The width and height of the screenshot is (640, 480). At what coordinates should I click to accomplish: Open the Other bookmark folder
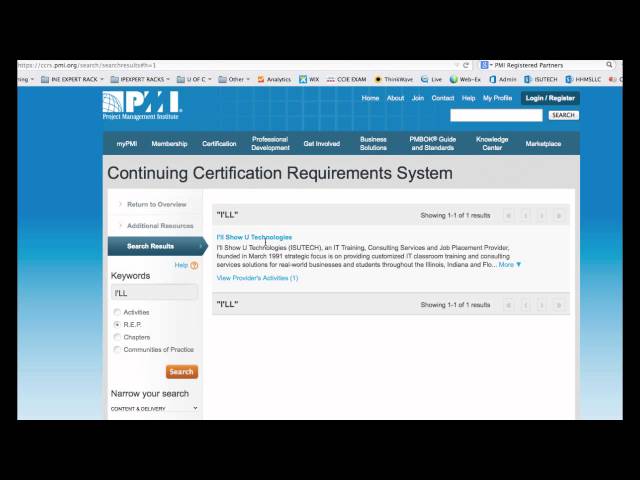coord(233,80)
